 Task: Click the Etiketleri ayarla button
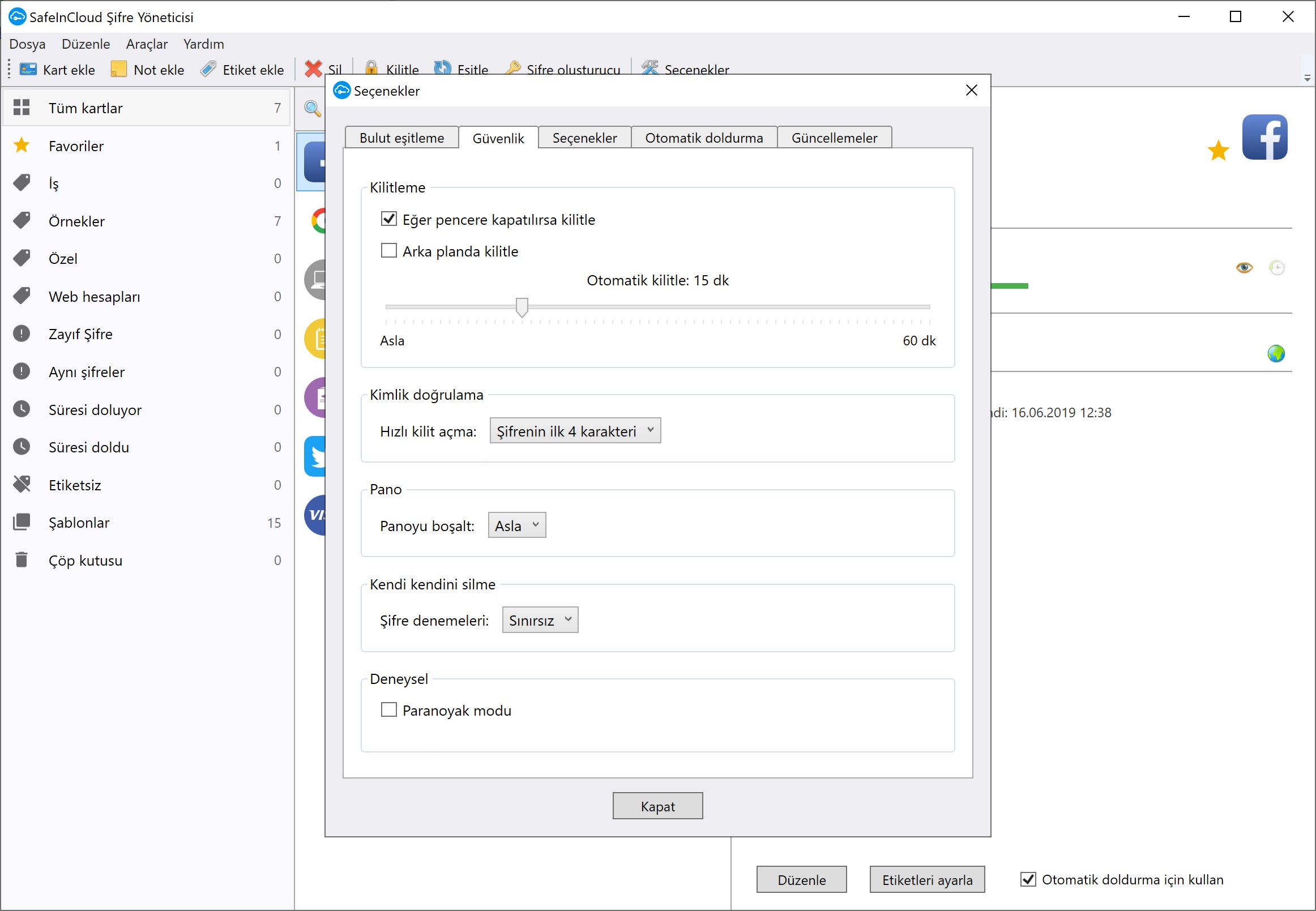click(x=926, y=880)
